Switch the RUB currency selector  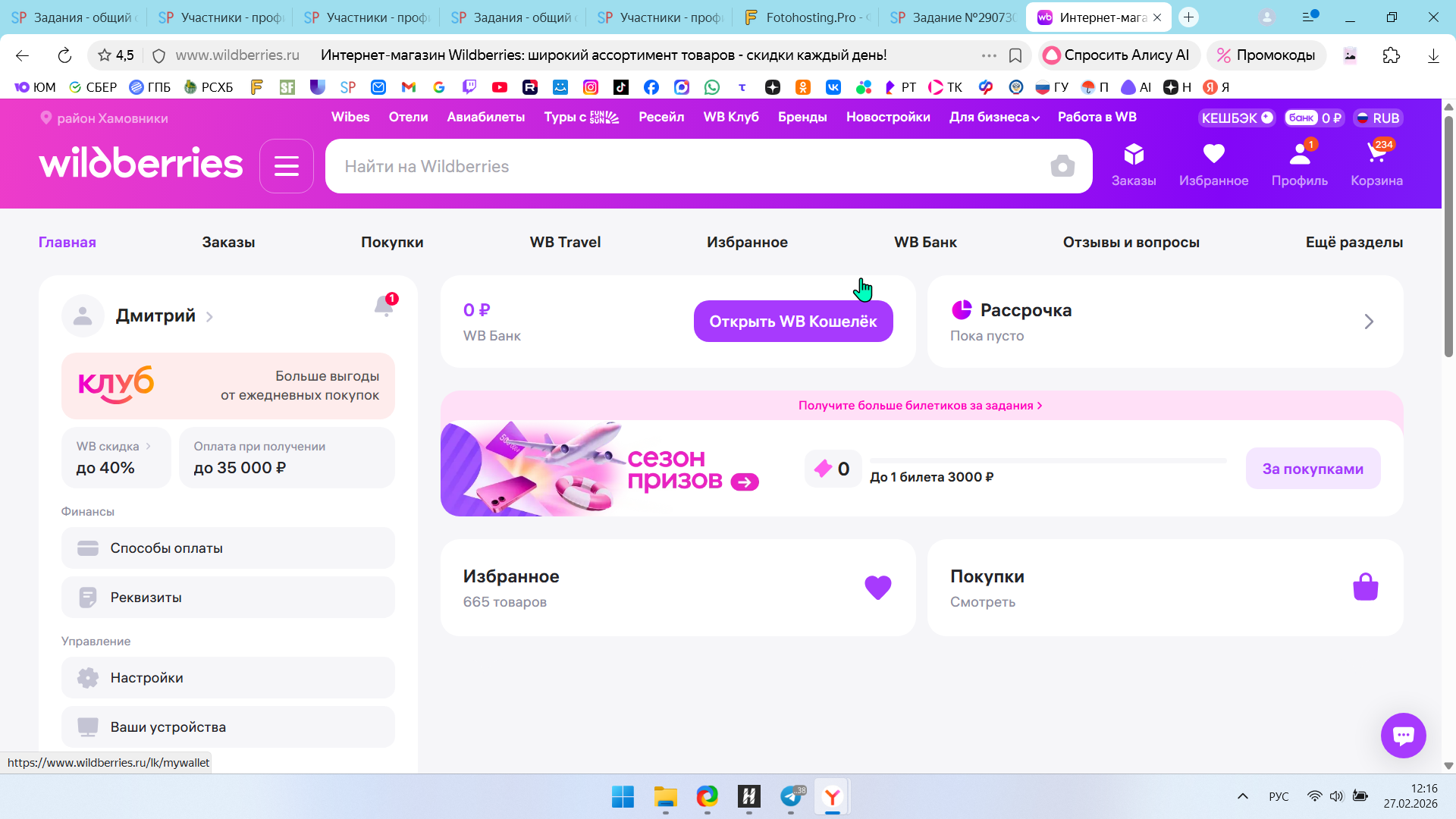pos(1378,118)
